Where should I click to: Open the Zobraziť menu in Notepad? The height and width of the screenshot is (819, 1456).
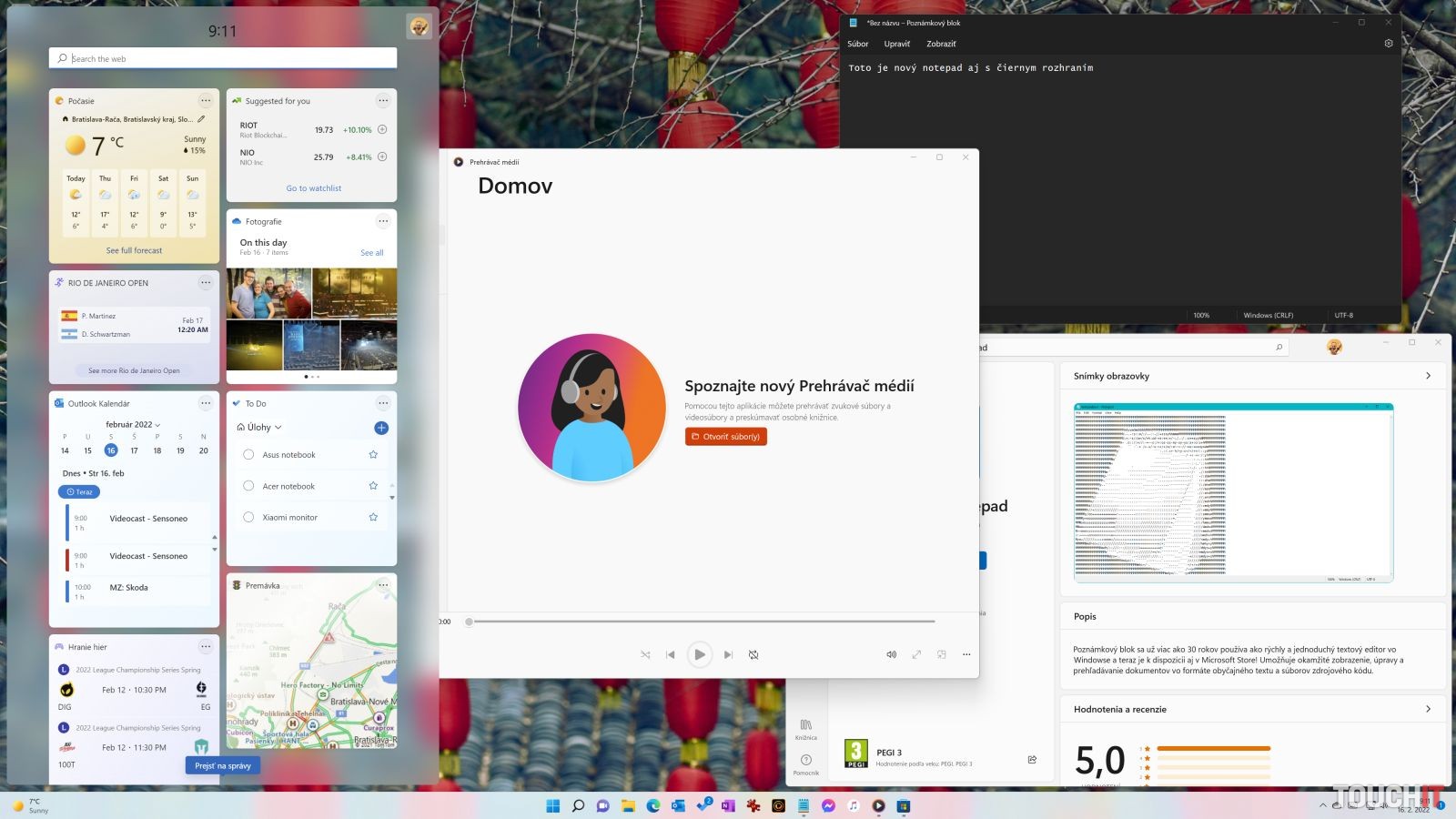point(941,44)
